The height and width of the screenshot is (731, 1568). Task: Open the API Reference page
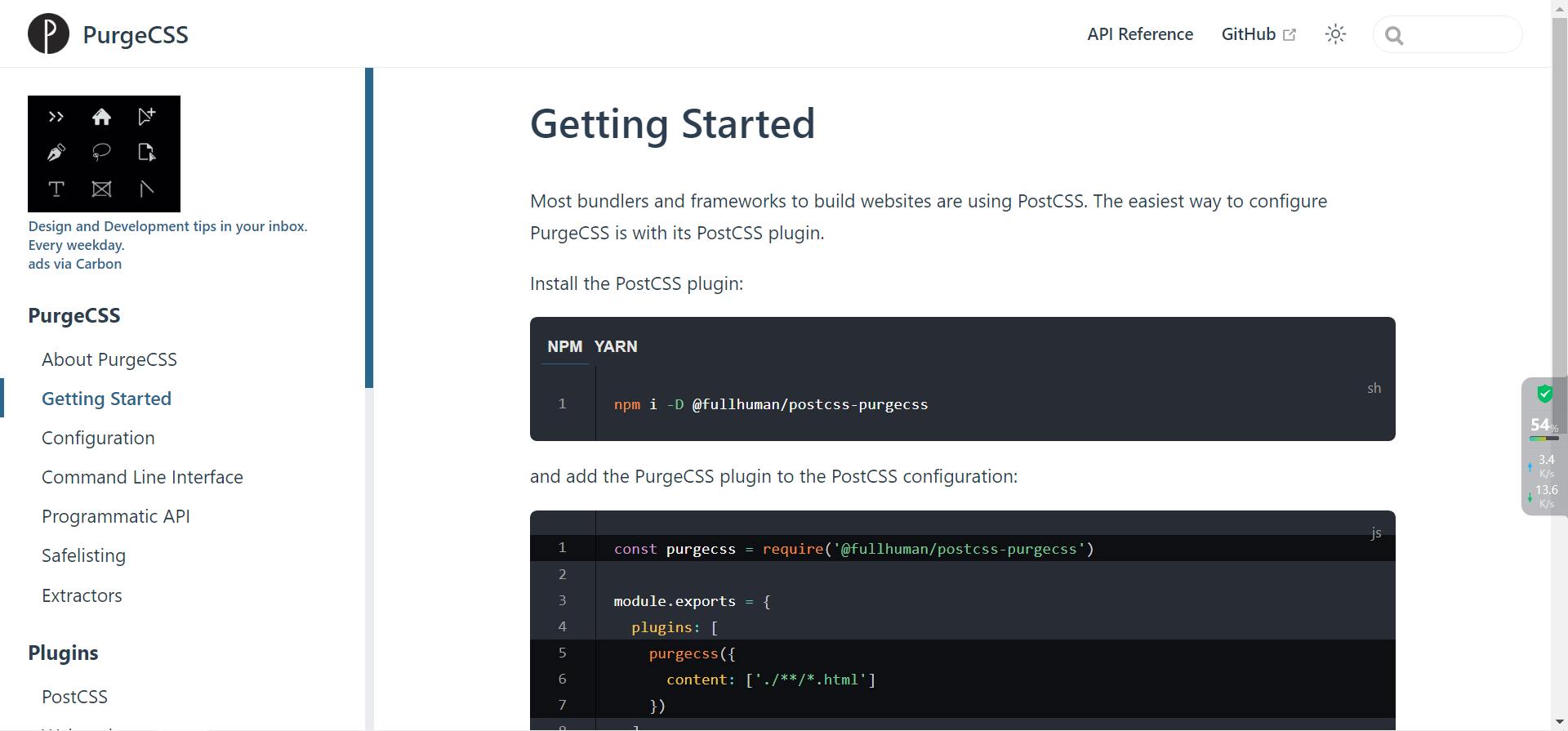(1139, 34)
